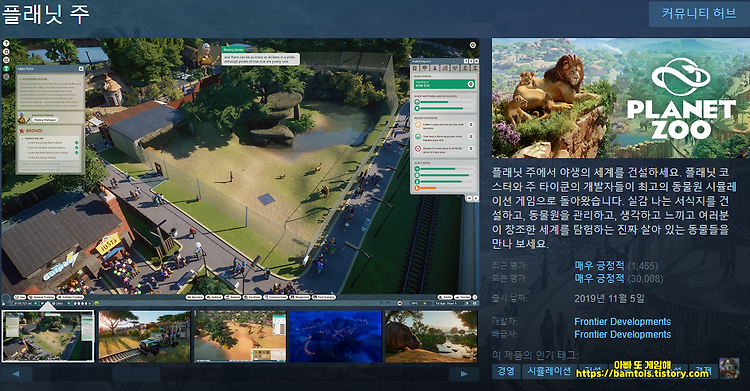Click the left arrow of the thumbnail strip

point(16,374)
